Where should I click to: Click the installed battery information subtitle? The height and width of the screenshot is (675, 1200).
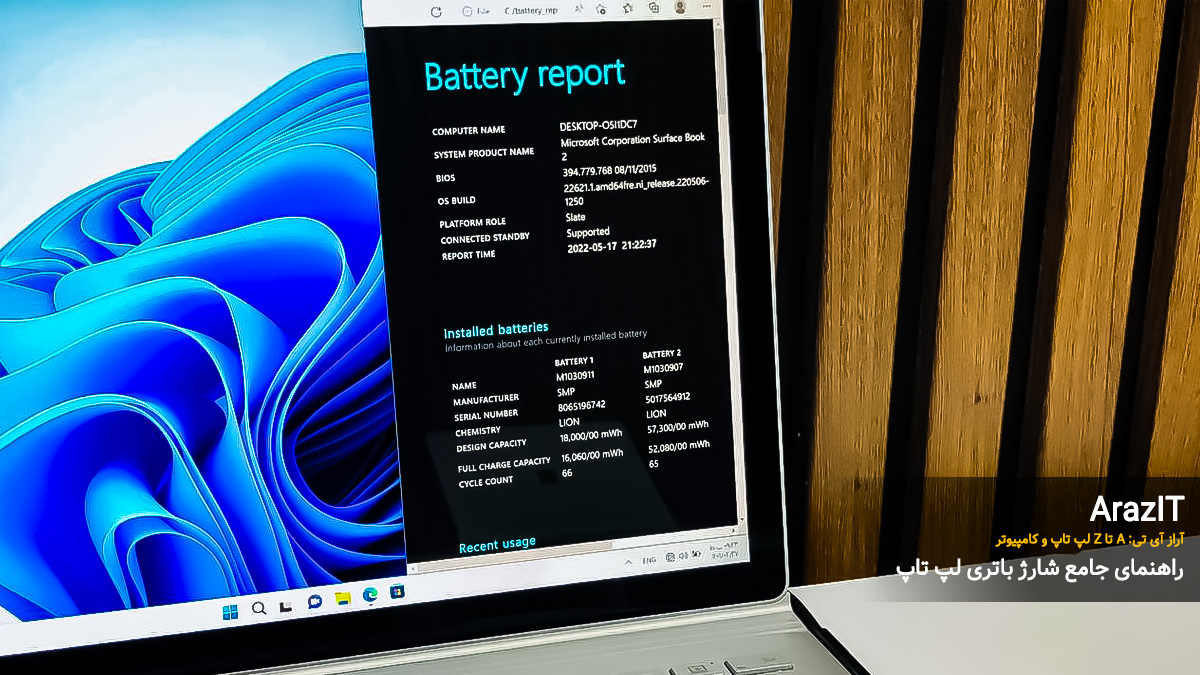[x=546, y=341]
